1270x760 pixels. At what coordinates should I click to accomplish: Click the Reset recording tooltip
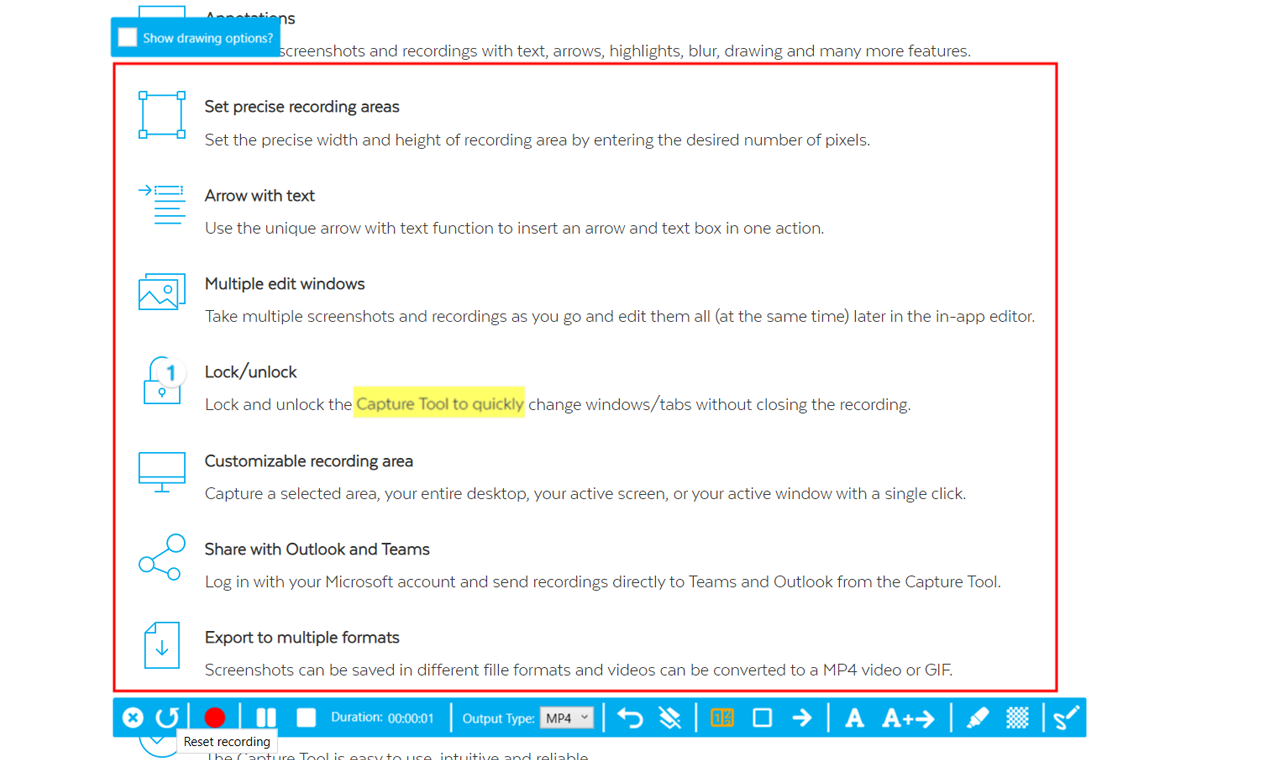click(x=227, y=742)
